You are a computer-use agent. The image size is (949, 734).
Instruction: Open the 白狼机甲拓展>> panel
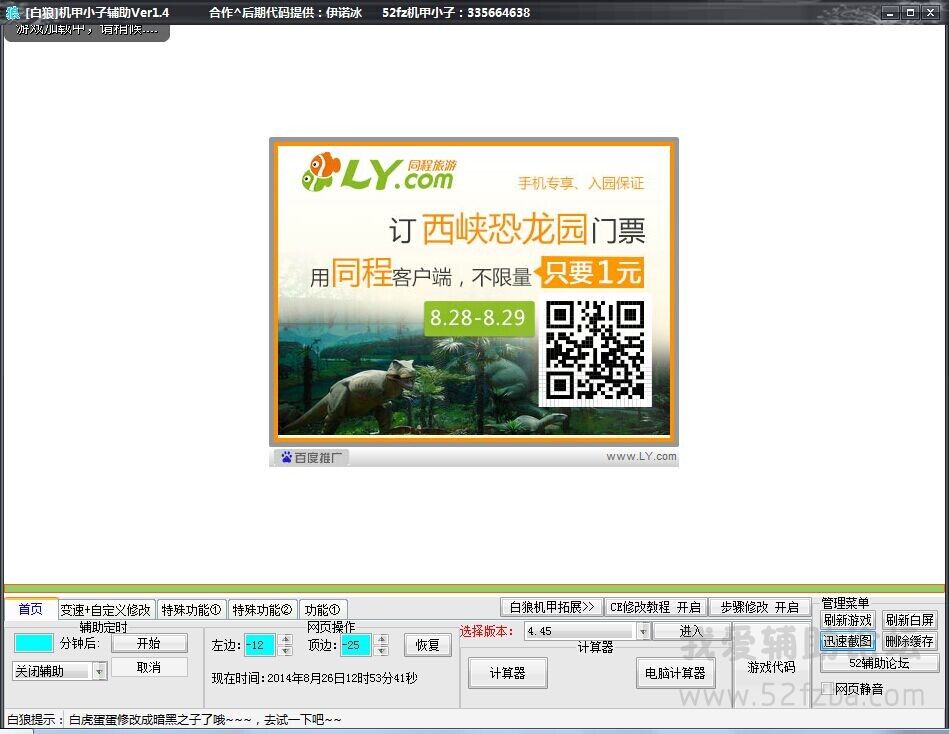coord(551,607)
